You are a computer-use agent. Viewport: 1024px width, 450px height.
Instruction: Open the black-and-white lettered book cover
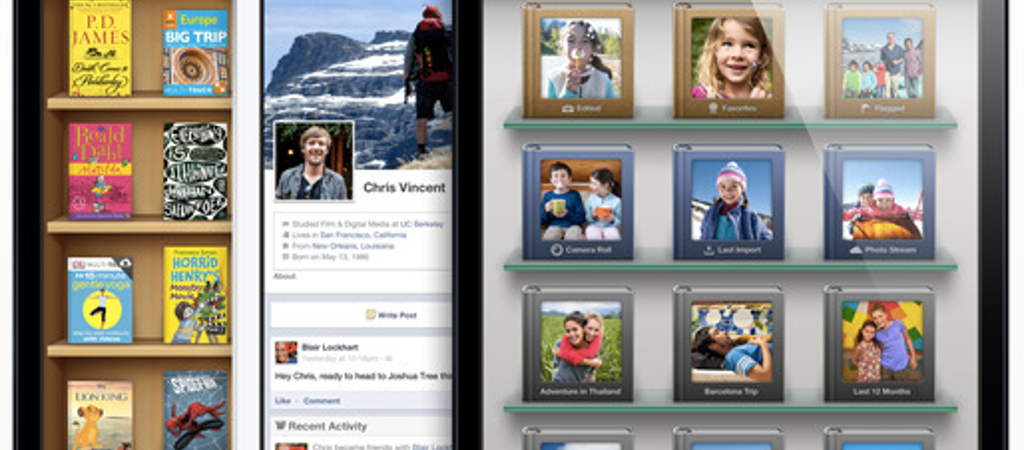point(195,171)
